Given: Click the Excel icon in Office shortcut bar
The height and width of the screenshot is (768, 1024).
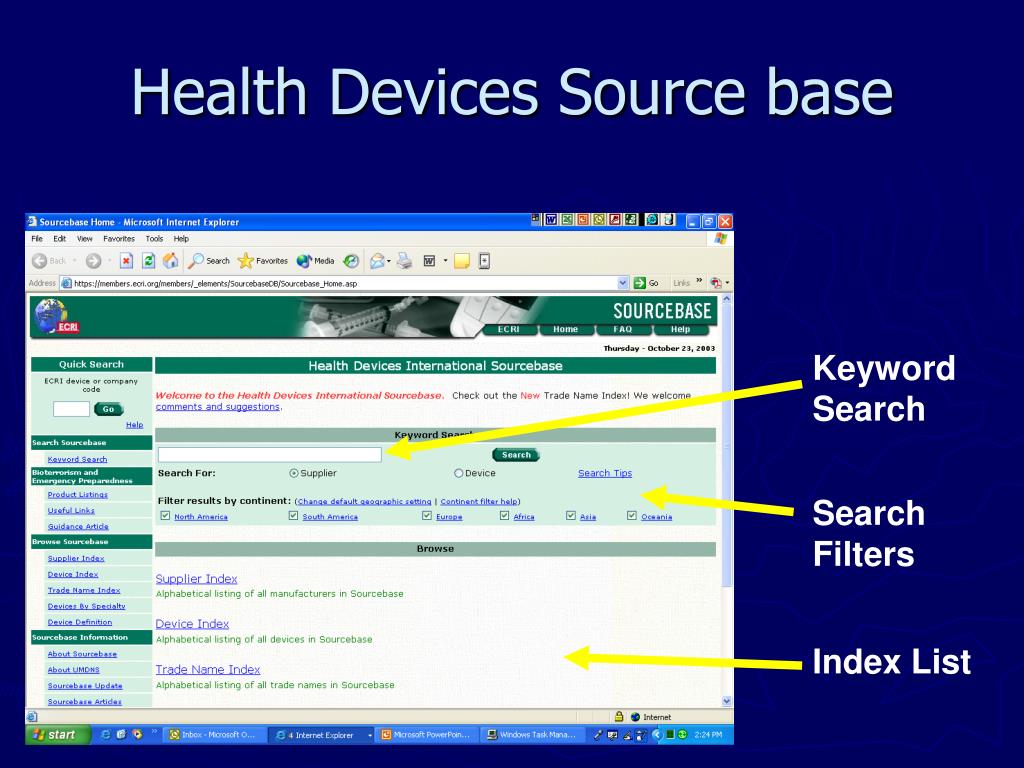Looking at the screenshot, I should pos(567,220).
